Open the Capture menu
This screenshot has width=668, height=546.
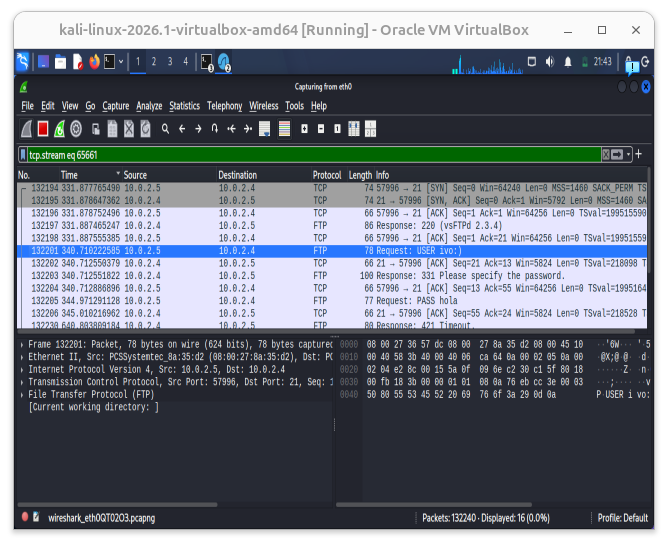click(x=115, y=106)
